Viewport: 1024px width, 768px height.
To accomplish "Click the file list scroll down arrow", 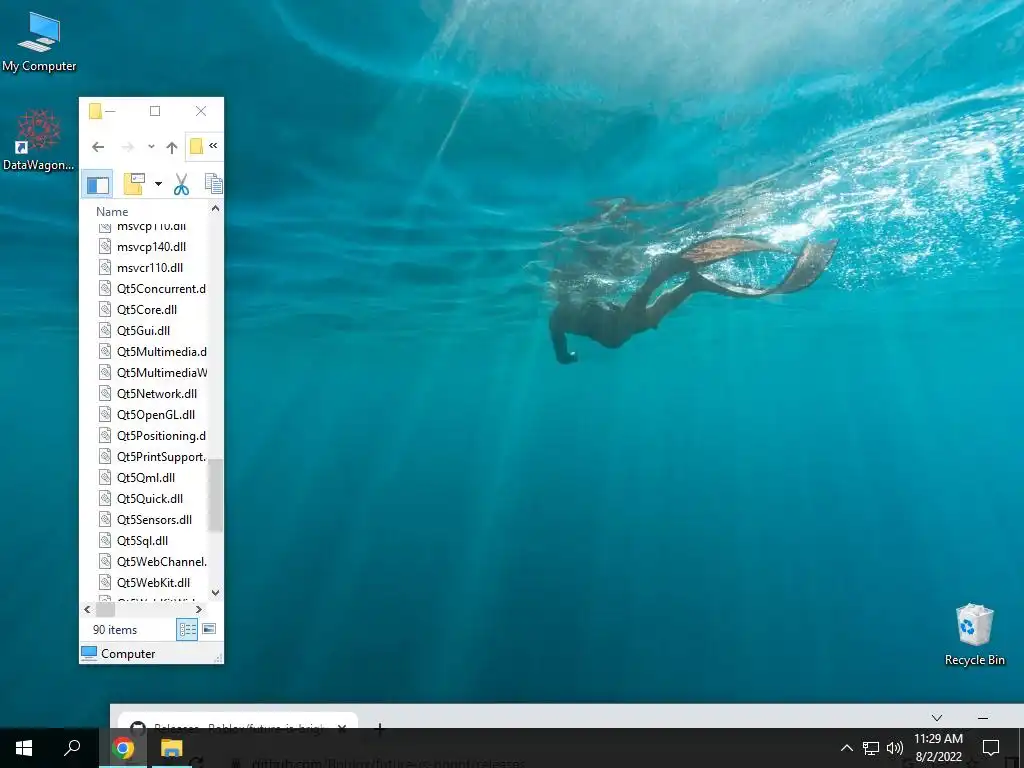I will (216, 593).
